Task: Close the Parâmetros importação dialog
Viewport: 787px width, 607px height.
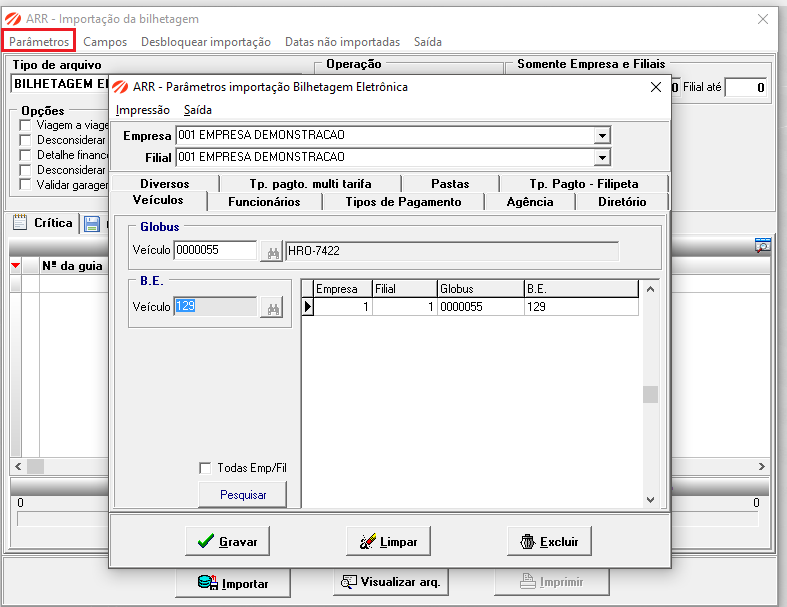Action: point(655,87)
